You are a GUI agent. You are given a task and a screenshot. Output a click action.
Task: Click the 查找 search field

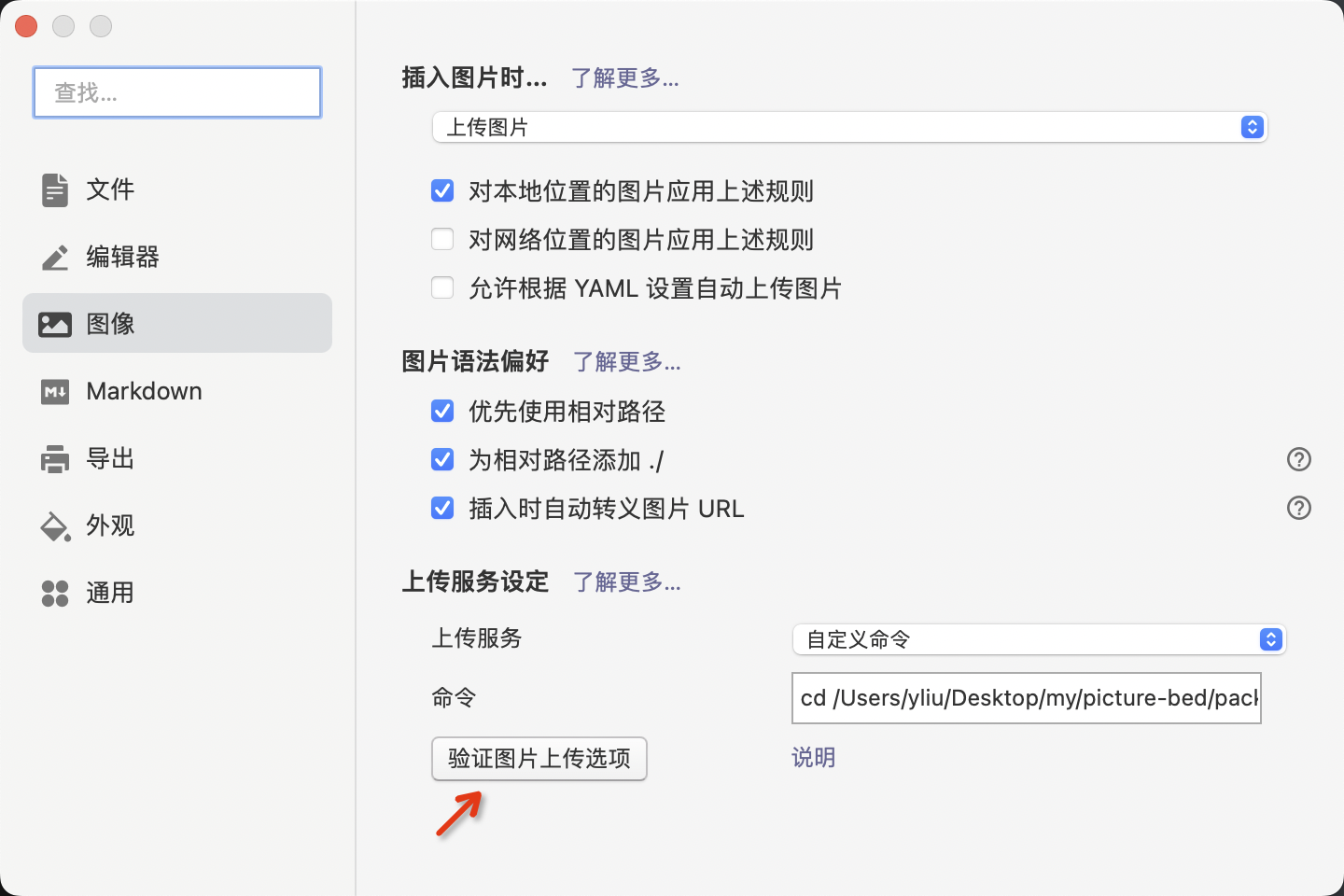pos(176,92)
